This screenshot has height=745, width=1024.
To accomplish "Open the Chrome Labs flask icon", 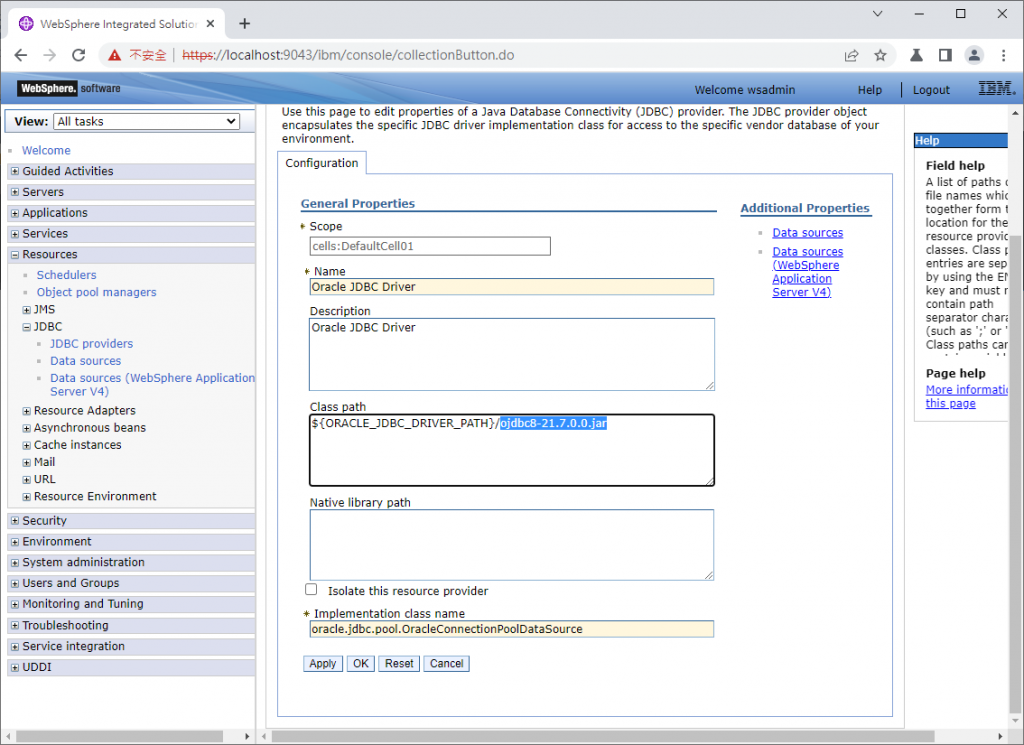I will pos(916,55).
